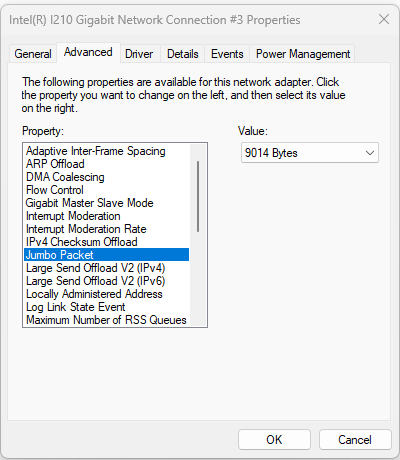Select the Locally Administered Address property

[107, 294]
